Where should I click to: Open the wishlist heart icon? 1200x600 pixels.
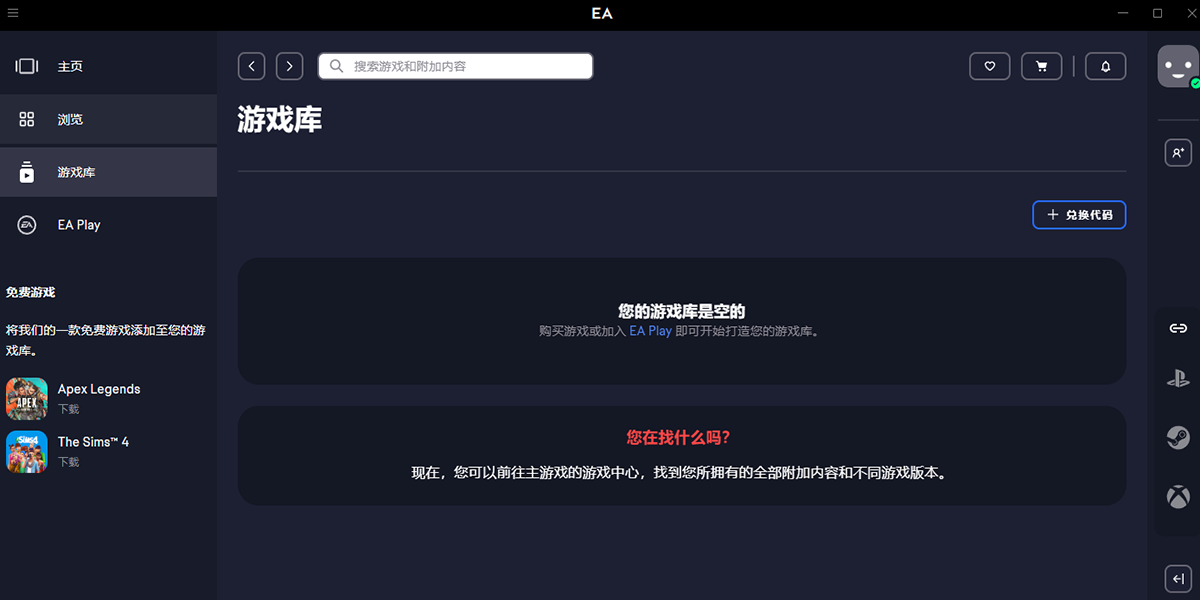click(990, 66)
